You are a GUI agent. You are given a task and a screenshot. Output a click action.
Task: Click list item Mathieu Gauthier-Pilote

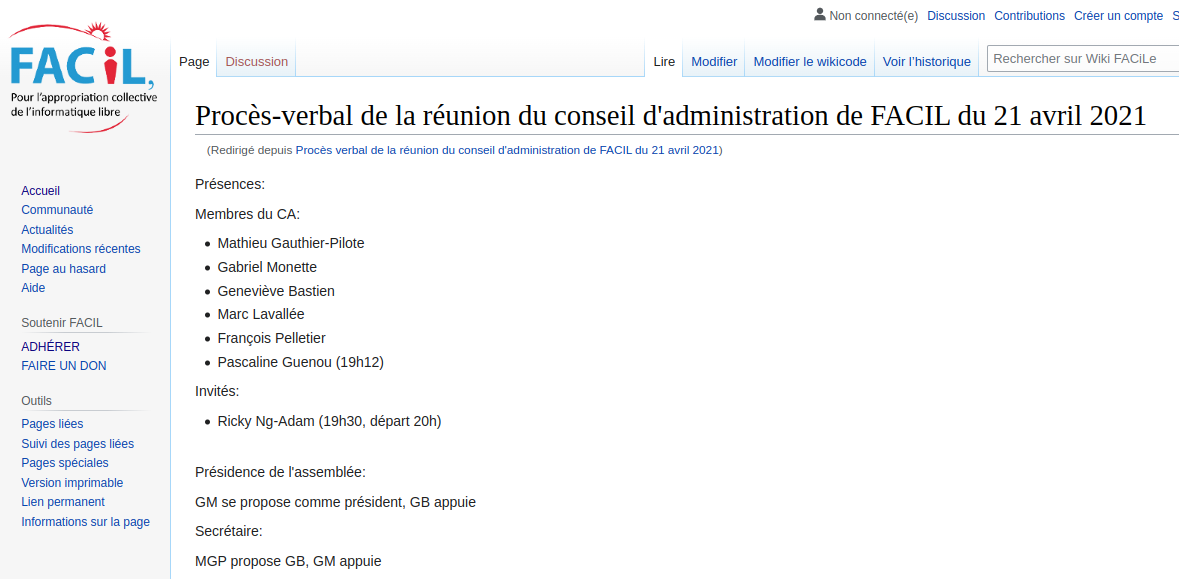point(291,243)
